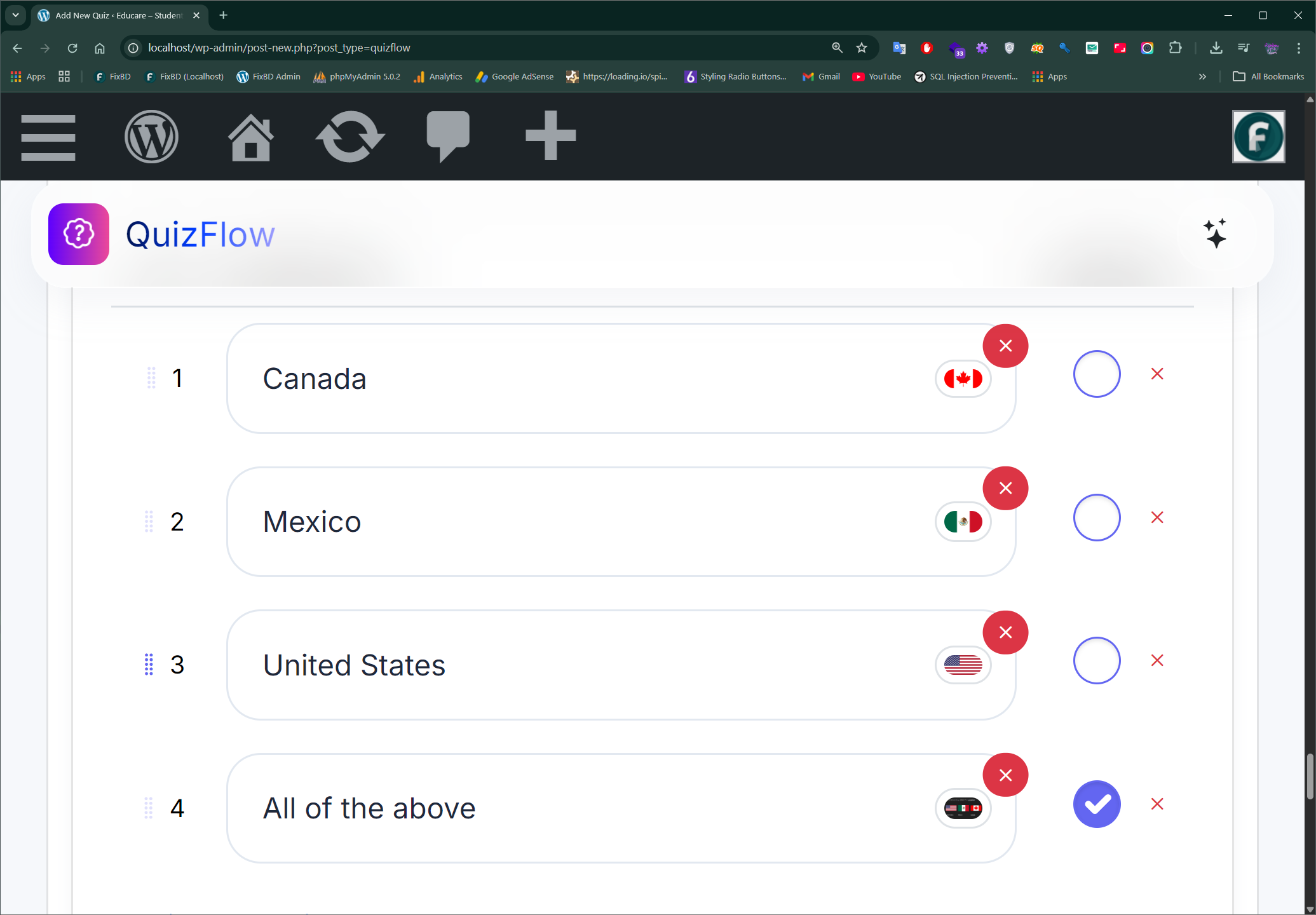Click the sparkle AI icon in QuizFlow header
Viewport: 1316px width, 915px height.
coord(1215,234)
